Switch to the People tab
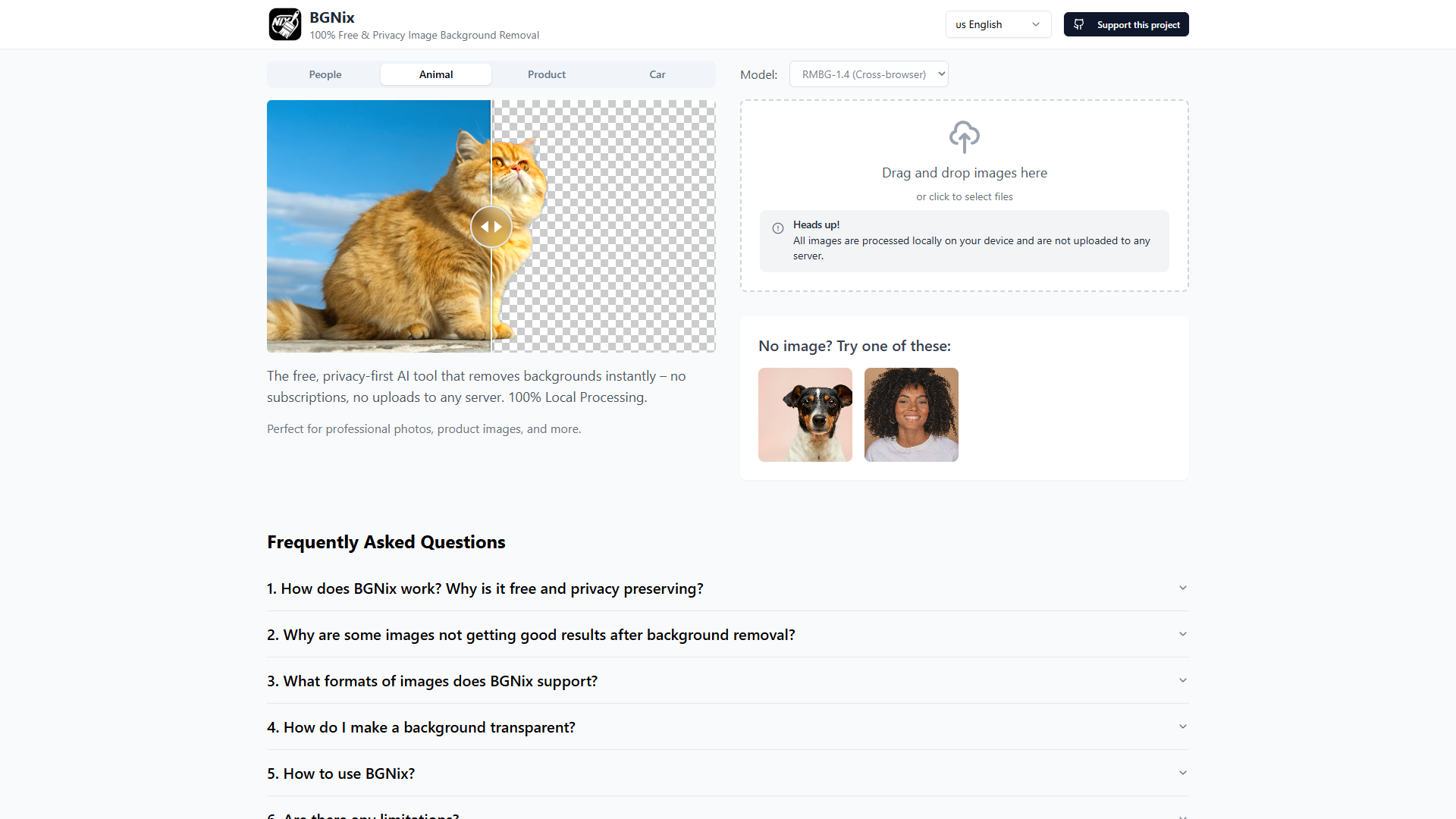1456x819 pixels. [325, 74]
